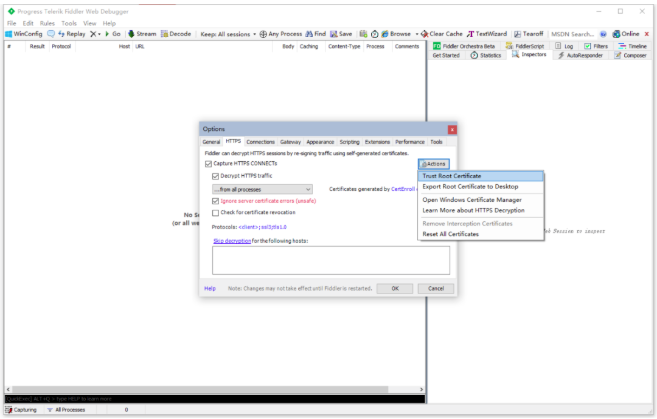Open the Tools menu in menu bar
Screen dimensions: 657x419
[69, 23]
